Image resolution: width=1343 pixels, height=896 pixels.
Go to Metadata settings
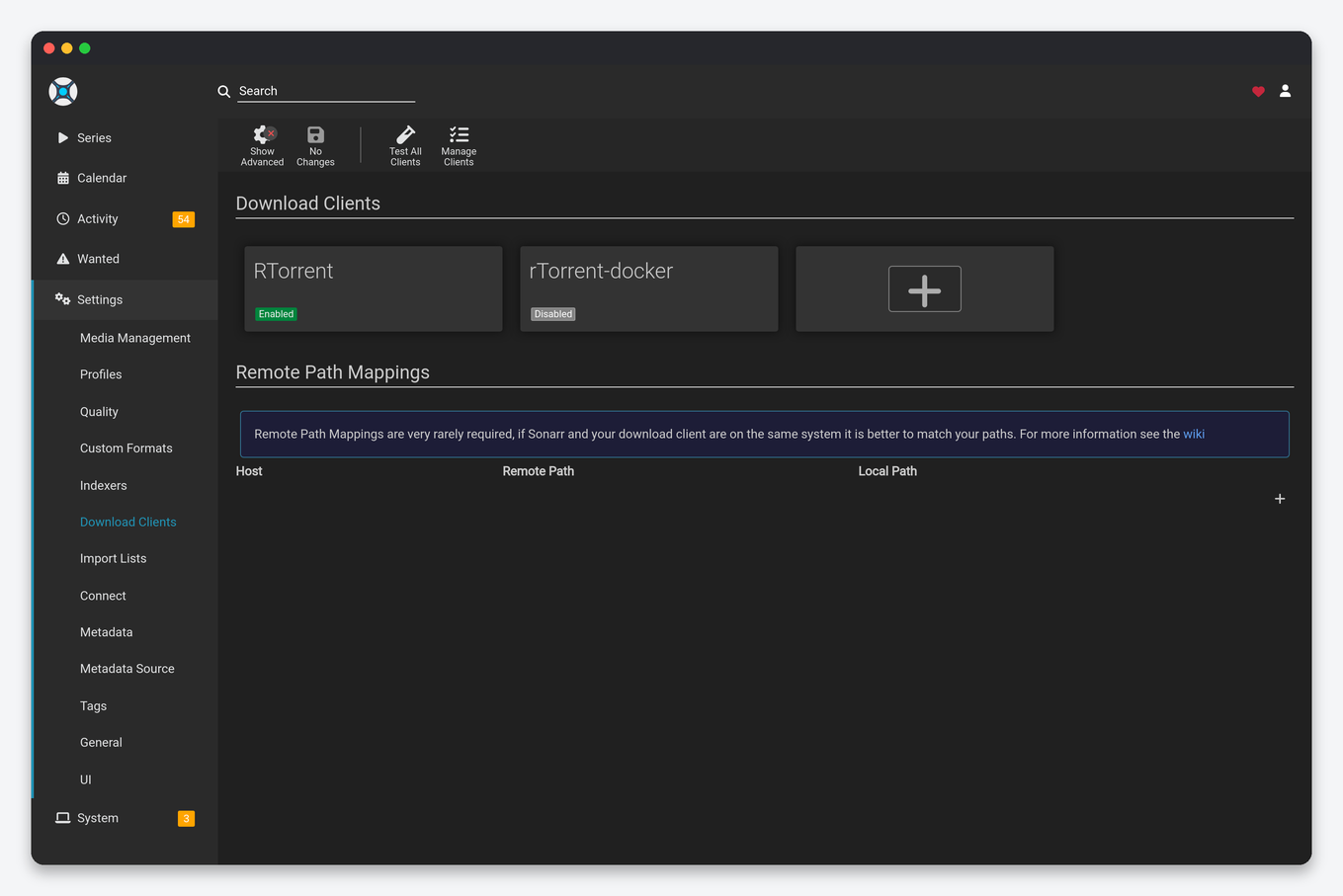click(x=107, y=632)
